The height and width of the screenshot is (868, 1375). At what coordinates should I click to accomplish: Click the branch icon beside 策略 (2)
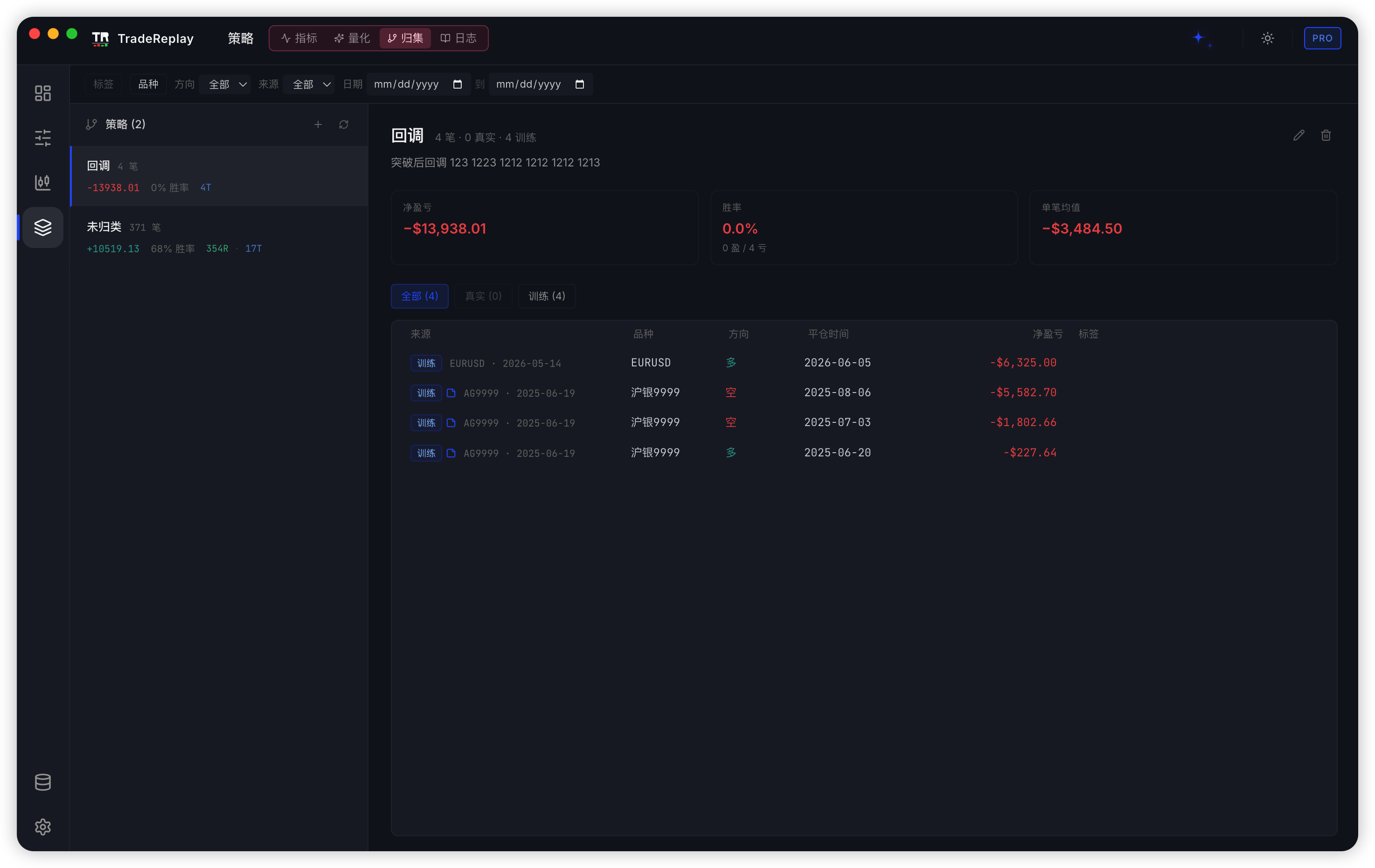click(x=91, y=124)
